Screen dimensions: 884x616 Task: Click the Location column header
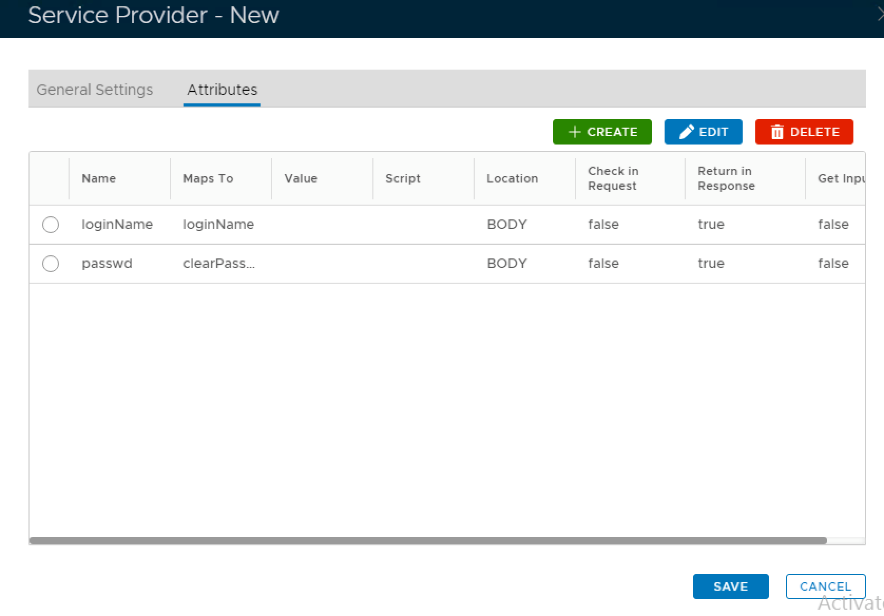(x=512, y=179)
